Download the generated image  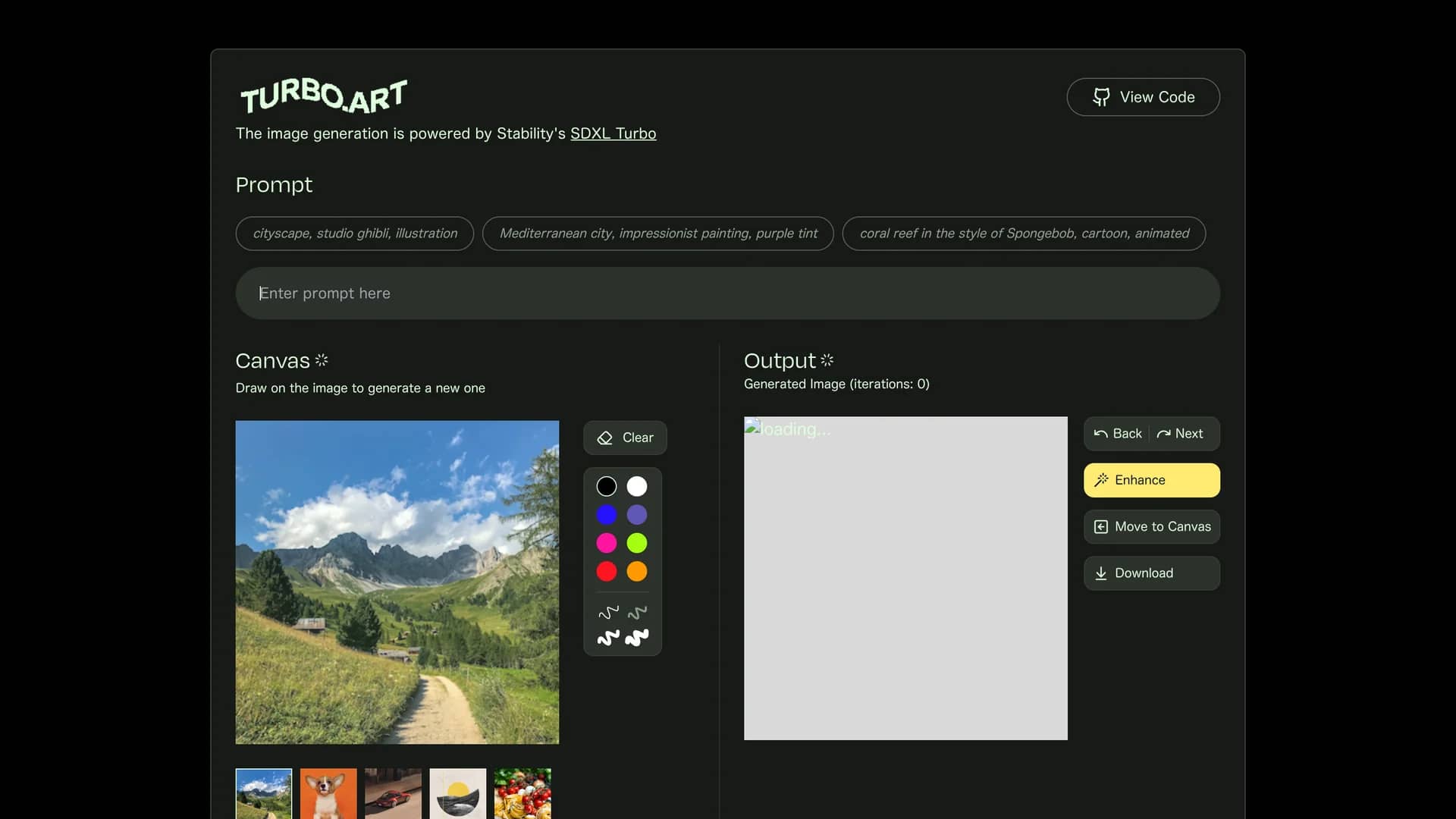pyautogui.click(x=1151, y=573)
